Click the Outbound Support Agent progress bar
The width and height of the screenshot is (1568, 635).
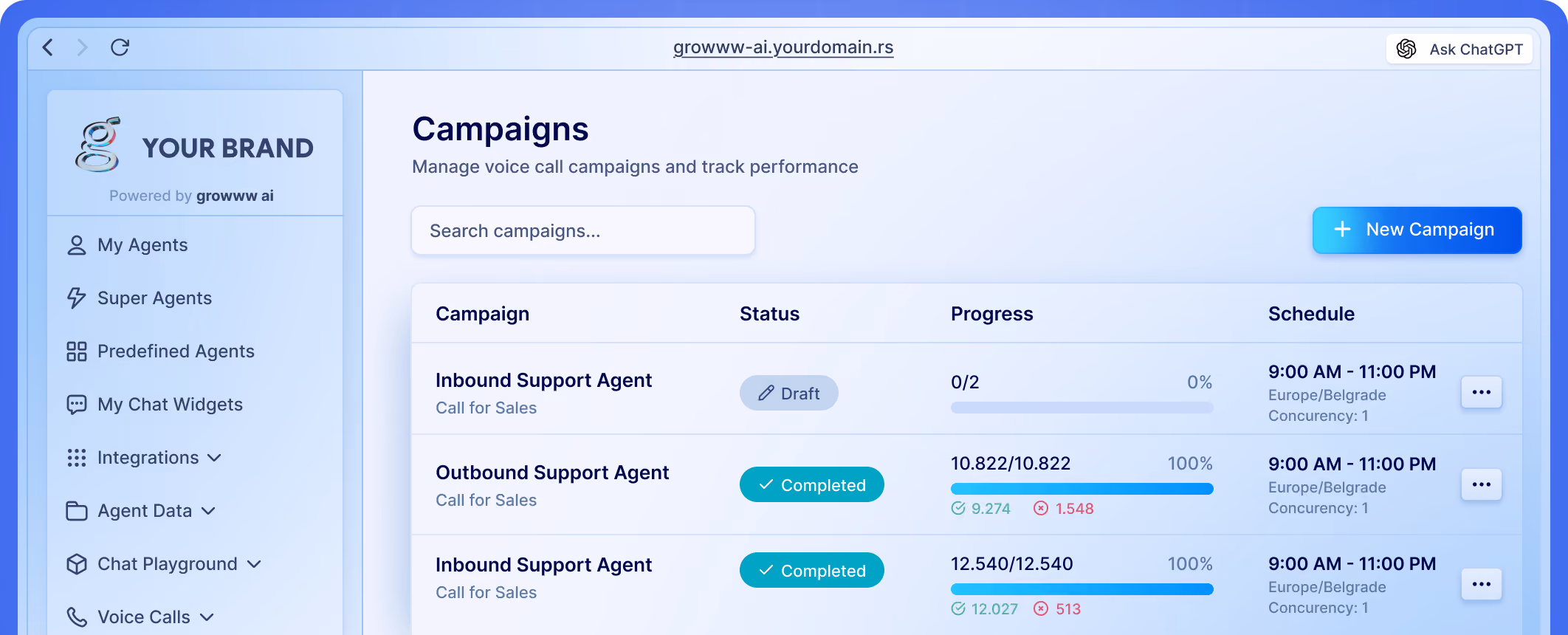click(1082, 489)
